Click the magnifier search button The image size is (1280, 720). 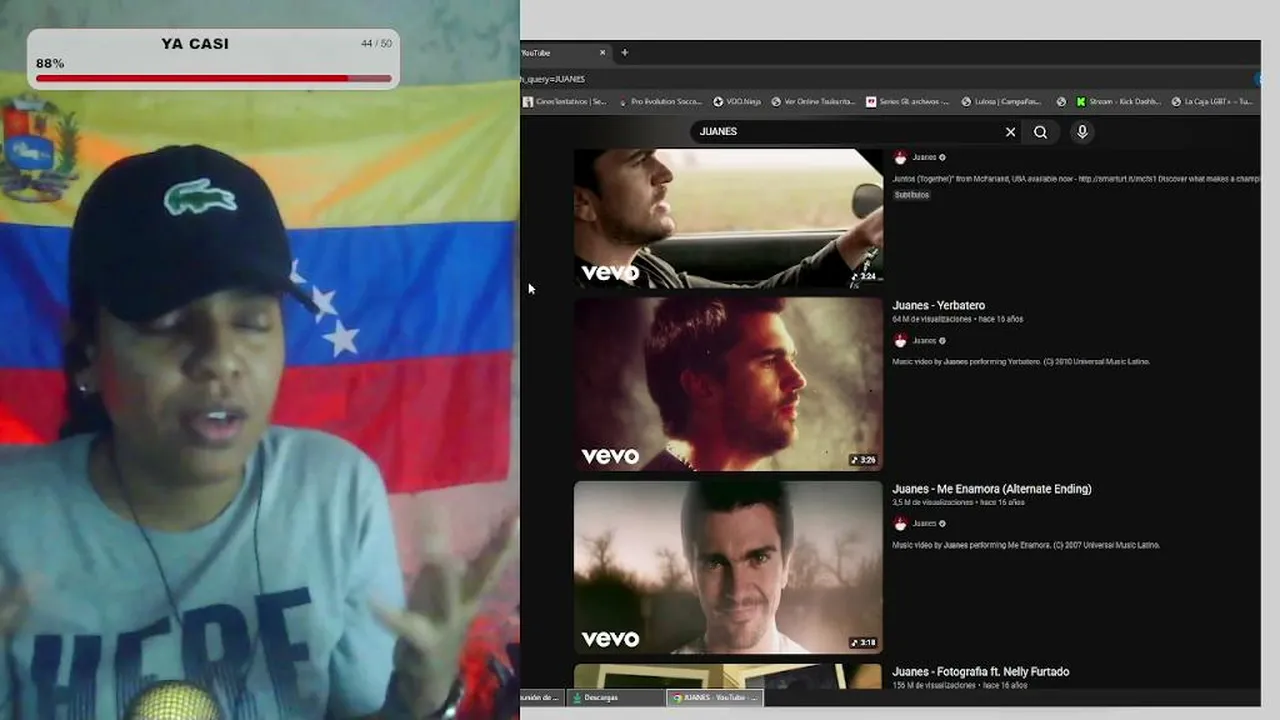point(1041,132)
